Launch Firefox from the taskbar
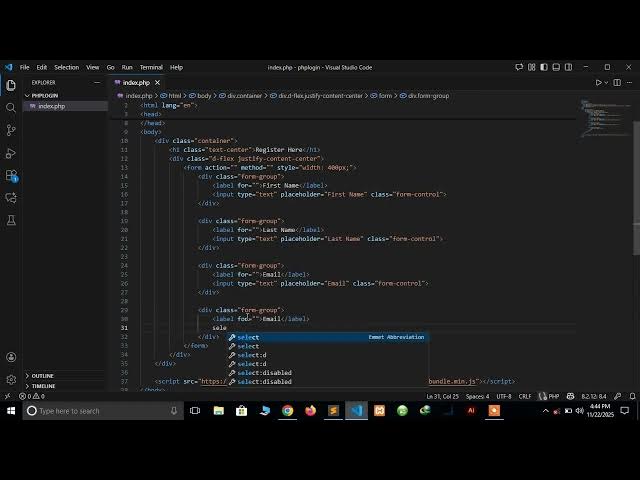640x480 pixels. pyautogui.click(x=311, y=411)
